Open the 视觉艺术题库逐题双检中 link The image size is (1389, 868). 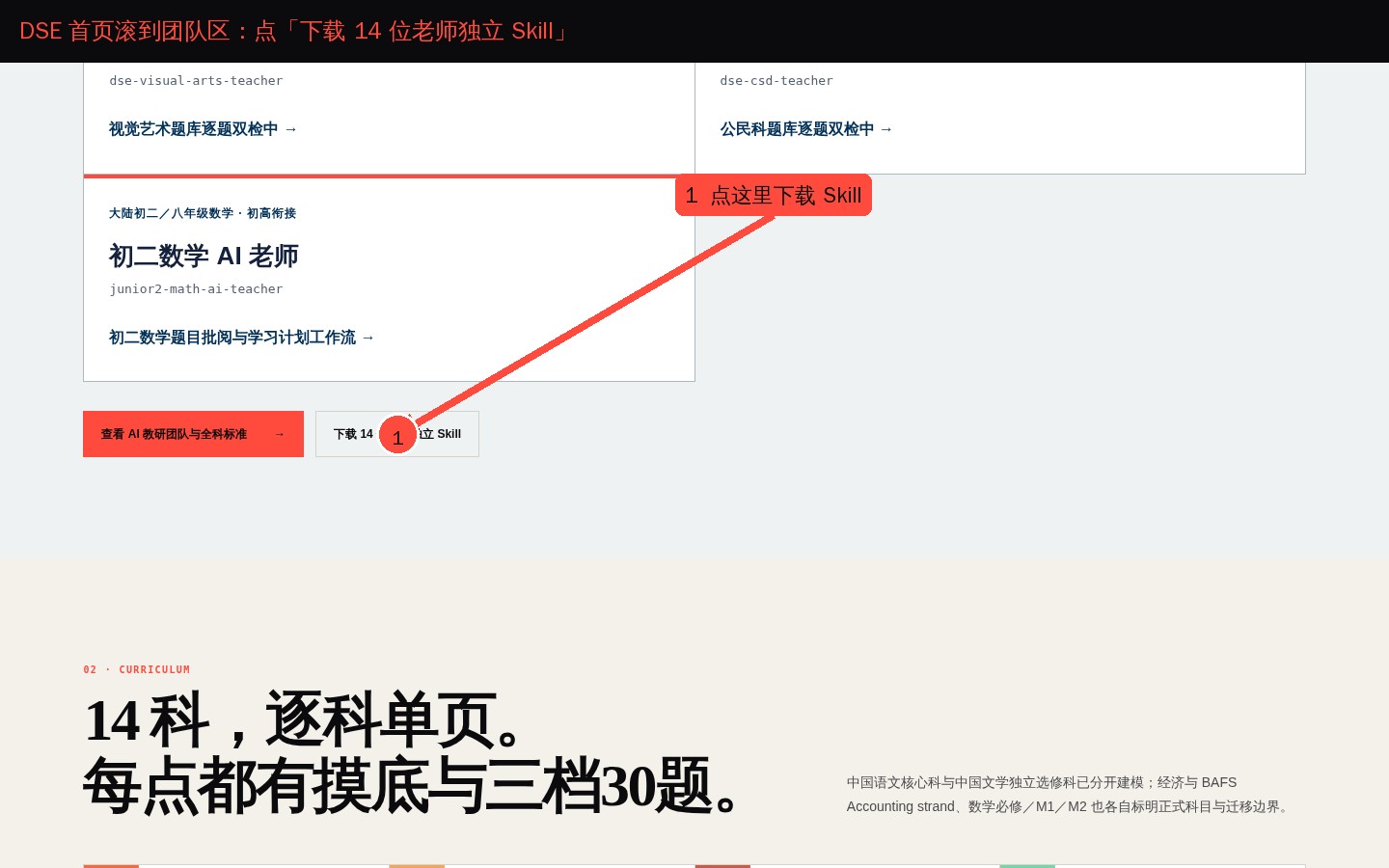(203, 129)
